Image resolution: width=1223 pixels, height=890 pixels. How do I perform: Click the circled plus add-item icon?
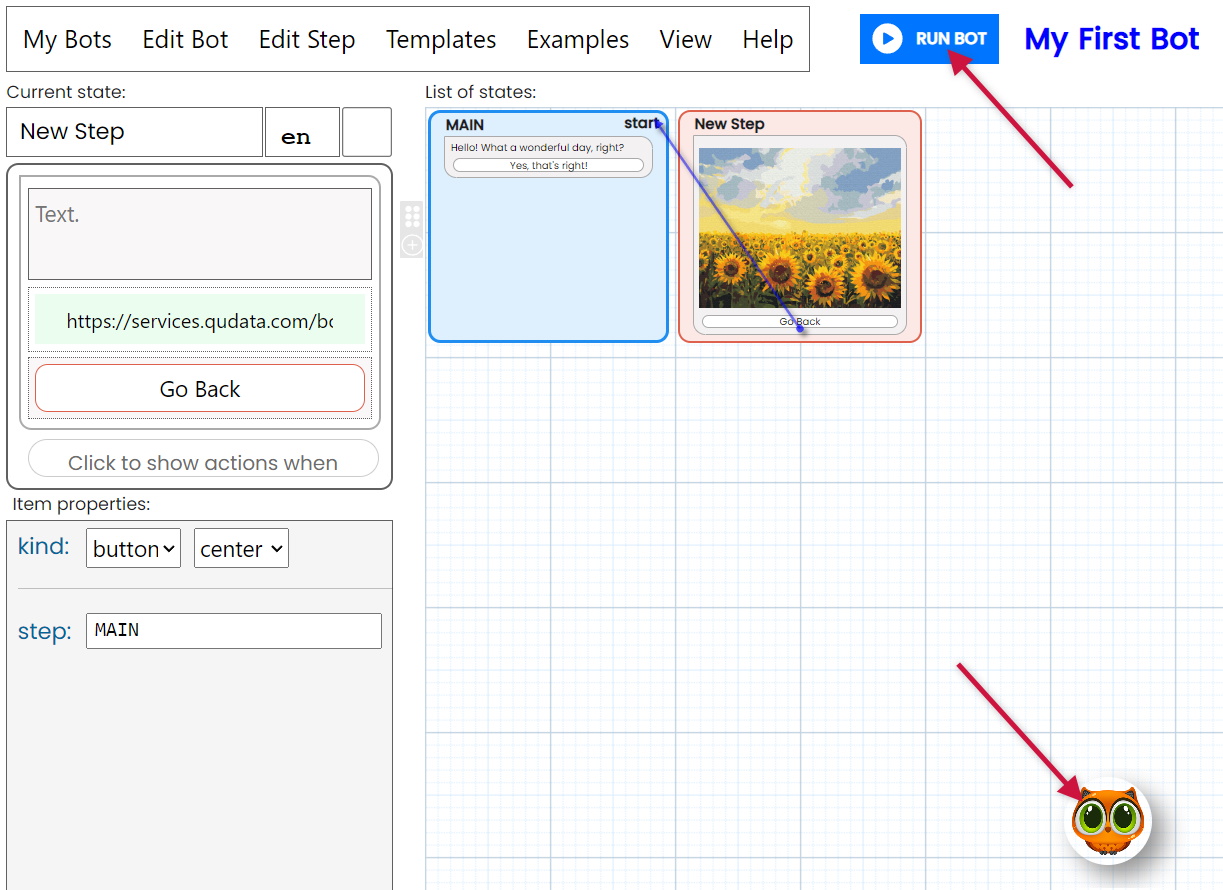coord(412,245)
